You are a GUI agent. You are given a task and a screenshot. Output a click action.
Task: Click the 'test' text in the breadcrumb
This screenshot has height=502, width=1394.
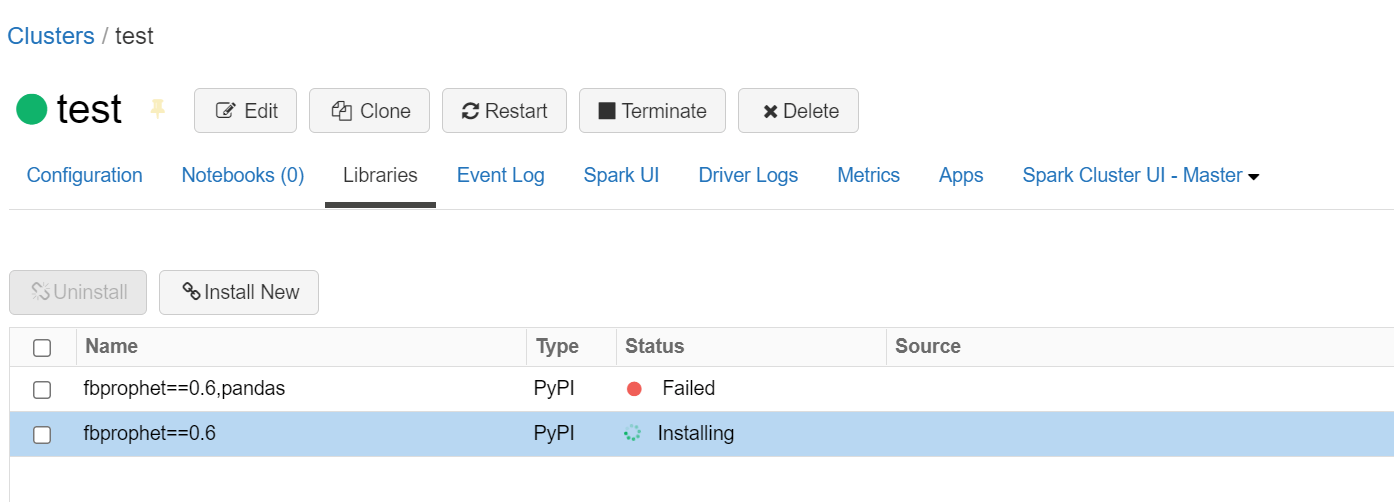(x=134, y=36)
